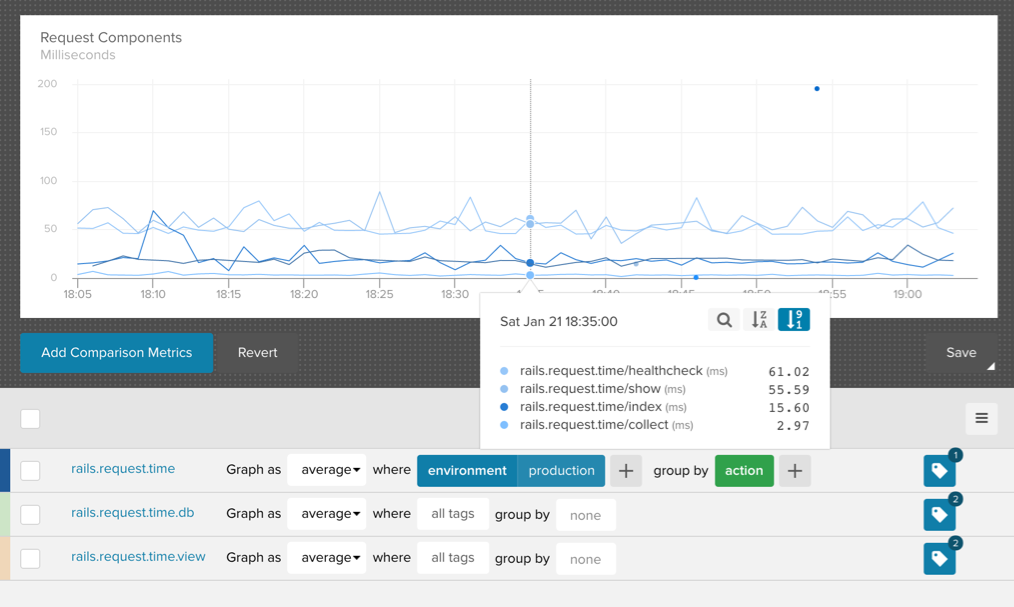Open average dropdown for rails.request.time.view
The width and height of the screenshot is (1014, 607).
coord(326,558)
